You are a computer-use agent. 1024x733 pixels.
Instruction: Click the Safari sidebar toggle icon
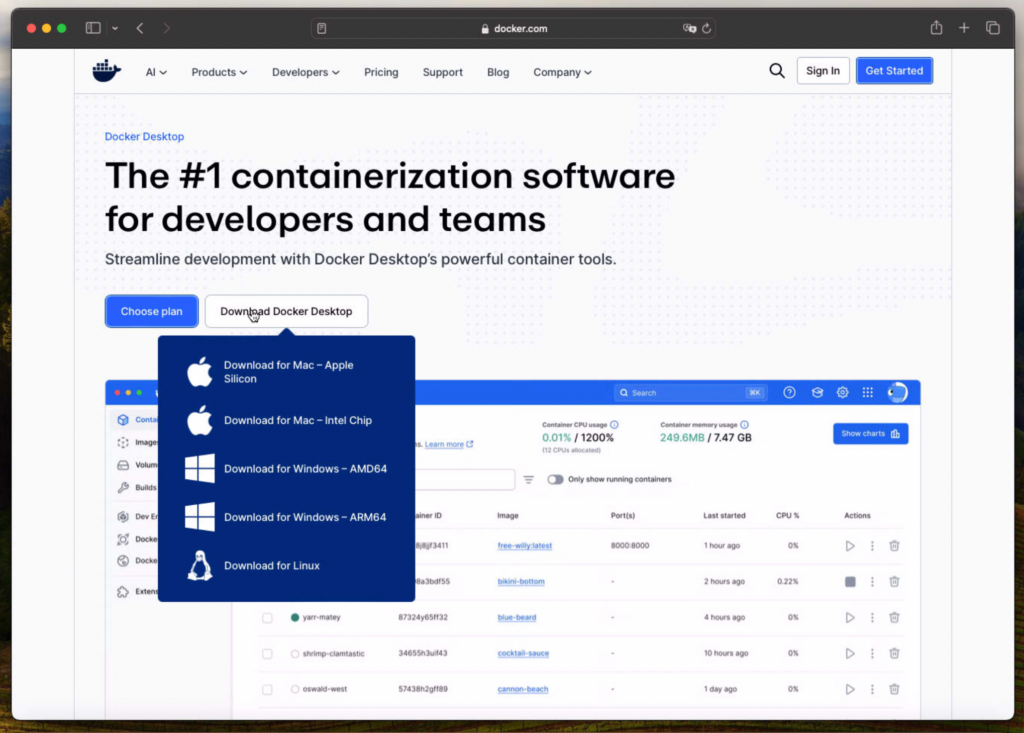pyautogui.click(x=93, y=28)
